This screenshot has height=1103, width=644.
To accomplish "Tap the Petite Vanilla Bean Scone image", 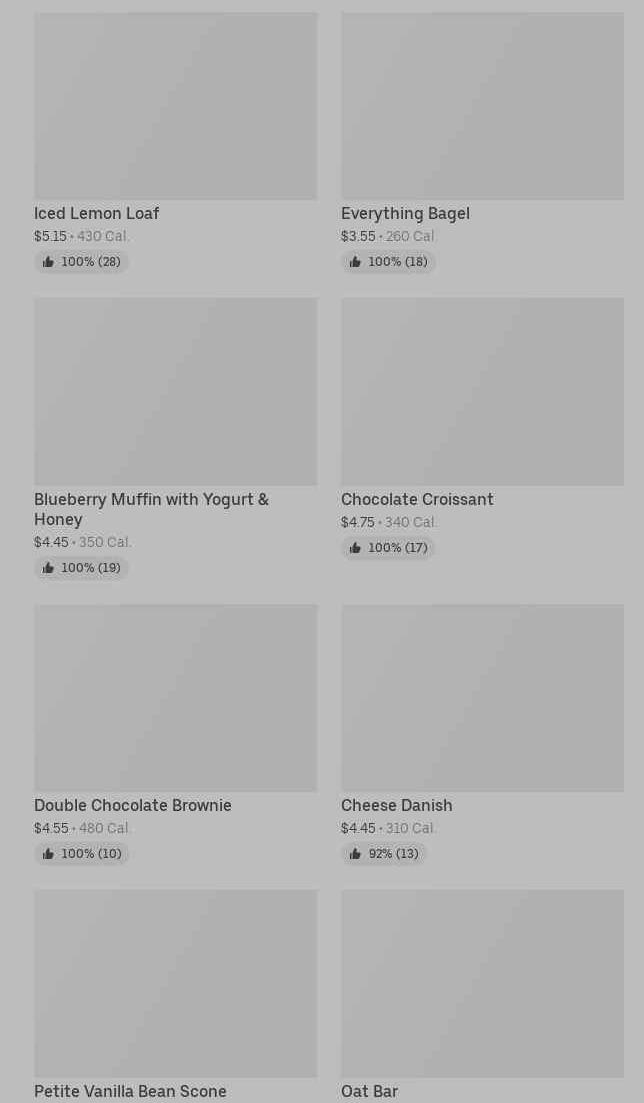I will (175, 983).
